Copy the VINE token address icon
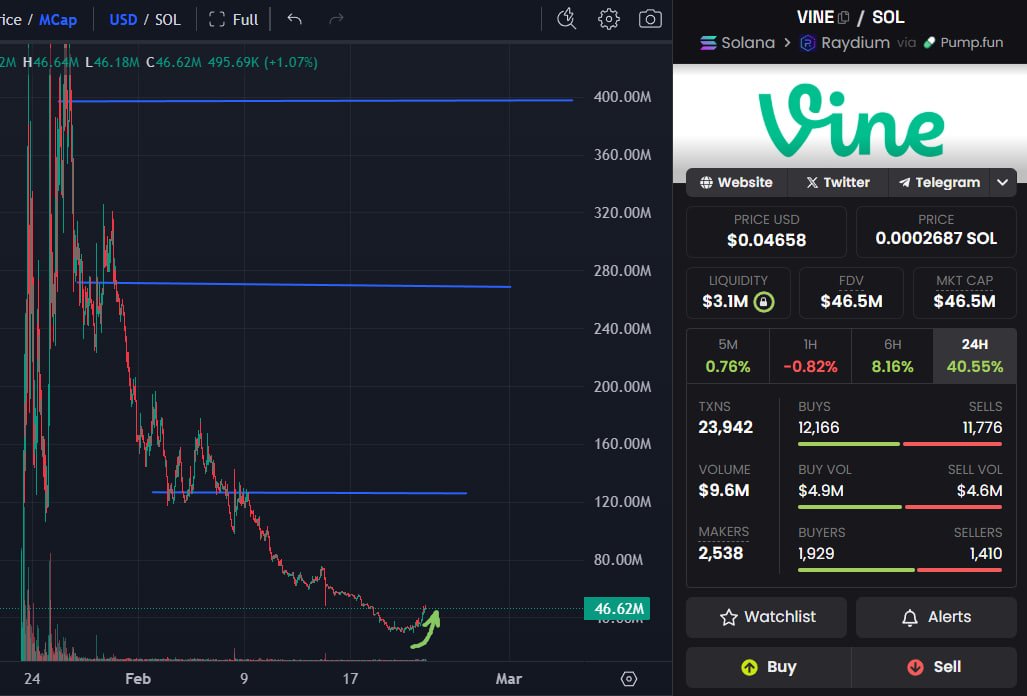This screenshot has width=1027, height=696. pos(844,17)
